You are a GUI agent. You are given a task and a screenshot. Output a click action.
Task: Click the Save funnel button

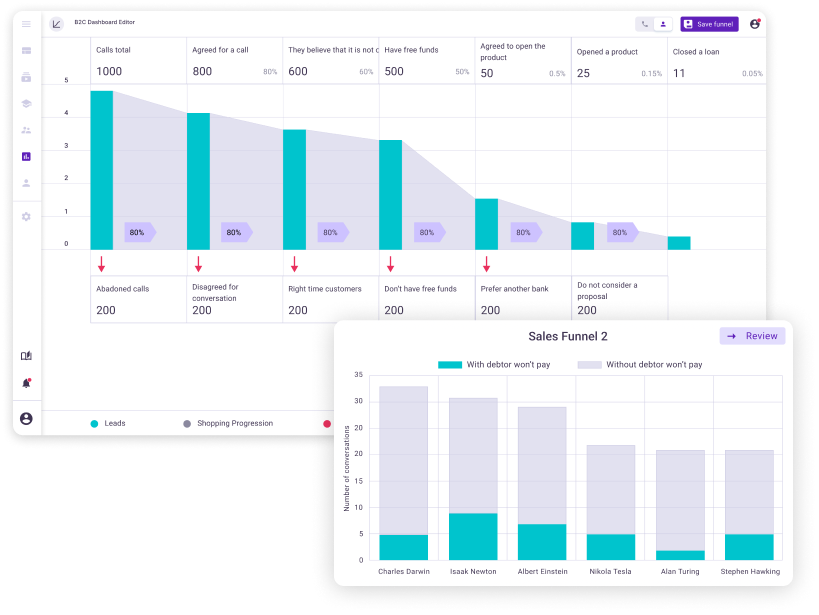pyautogui.click(x=709, y=24)
